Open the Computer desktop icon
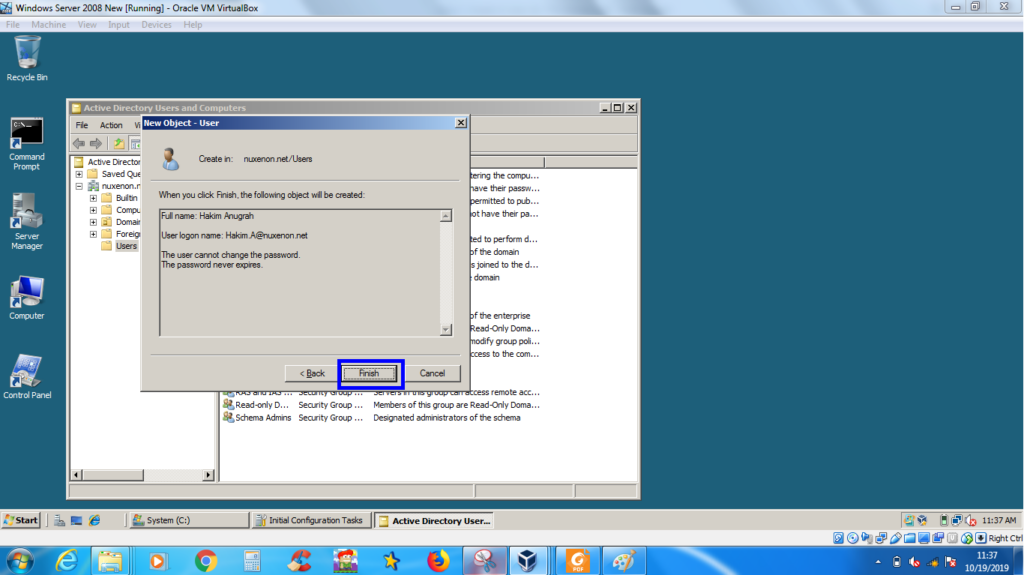Screen dimensions: 1024x575 pyautogui.click(x=27, y=298)
